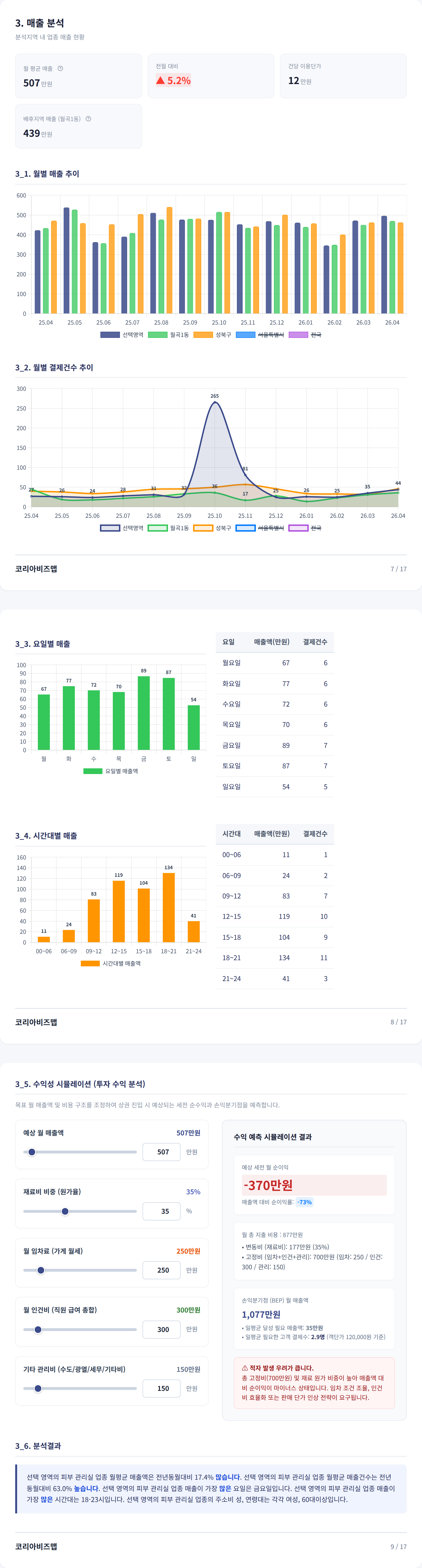Screen dimensions: 422x1568
Task: Click the help icon beside 배후지역 매출 (월곡1동)
Action: pyautogui.click(x=88, y=119)
